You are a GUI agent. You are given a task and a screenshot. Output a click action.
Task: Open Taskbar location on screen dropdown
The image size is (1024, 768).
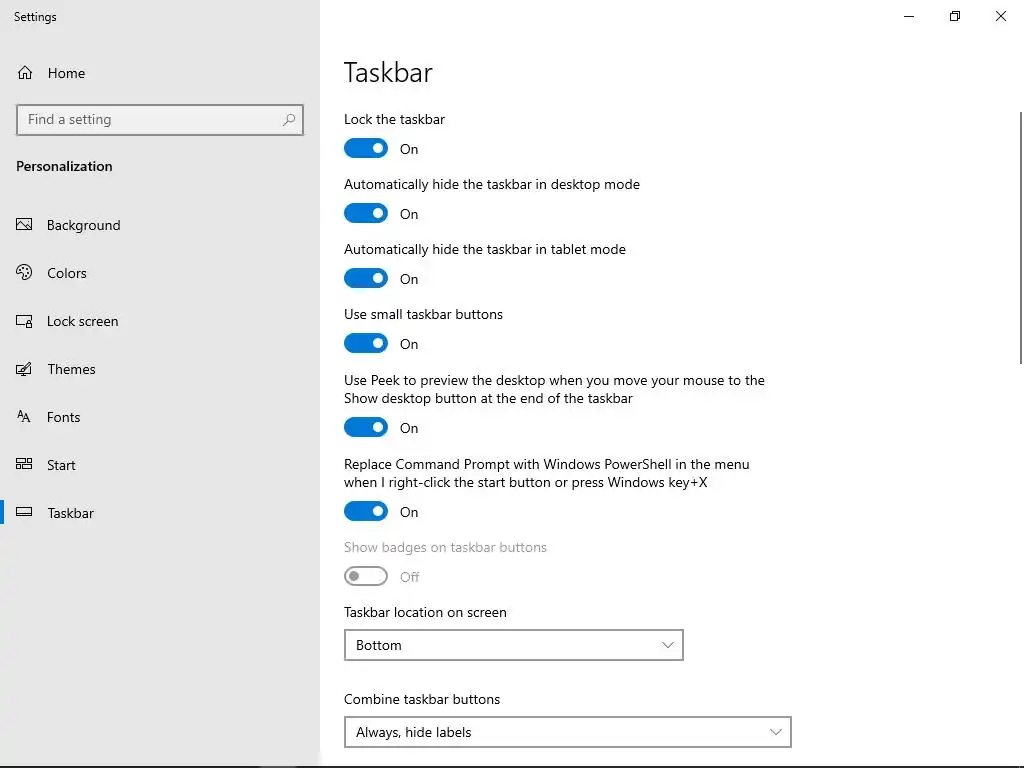(x=513, y=645)
